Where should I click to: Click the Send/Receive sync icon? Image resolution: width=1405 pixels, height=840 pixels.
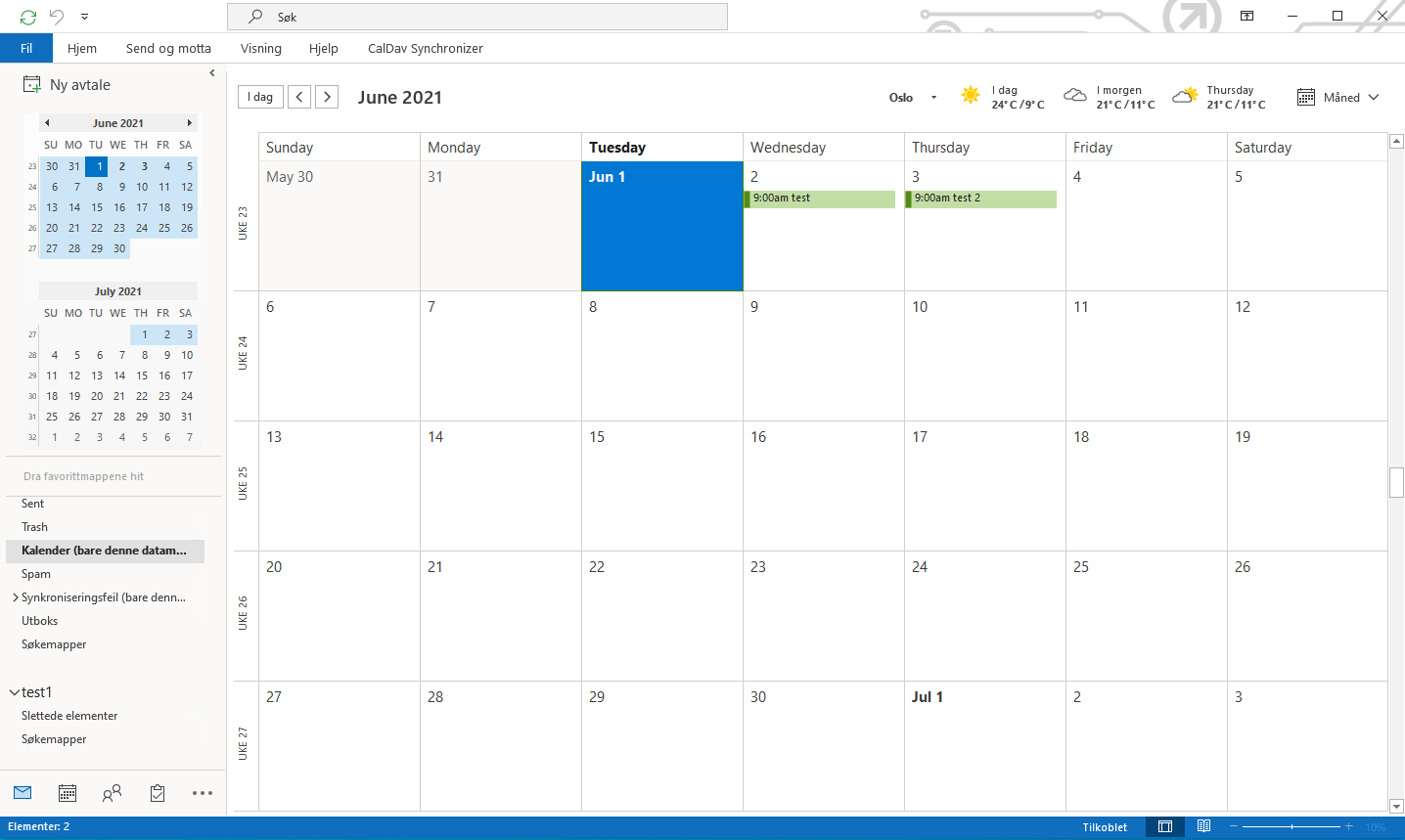pyautogui.click(x=27, y=17)
